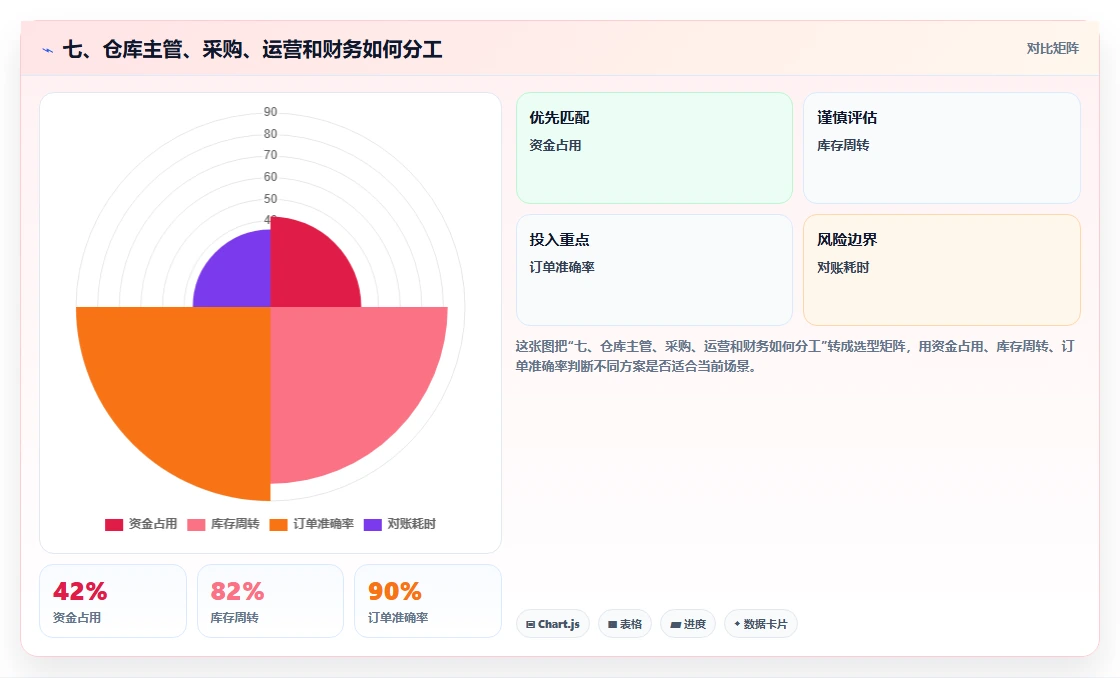Click the 80 axis tick label on the chart
The height and width of the screenshot is (678, 1120).
click(x=270, y=134)
